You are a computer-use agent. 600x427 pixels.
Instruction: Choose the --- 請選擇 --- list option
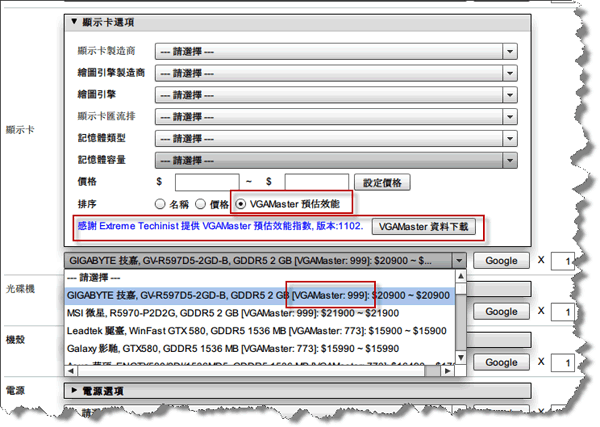260,277
